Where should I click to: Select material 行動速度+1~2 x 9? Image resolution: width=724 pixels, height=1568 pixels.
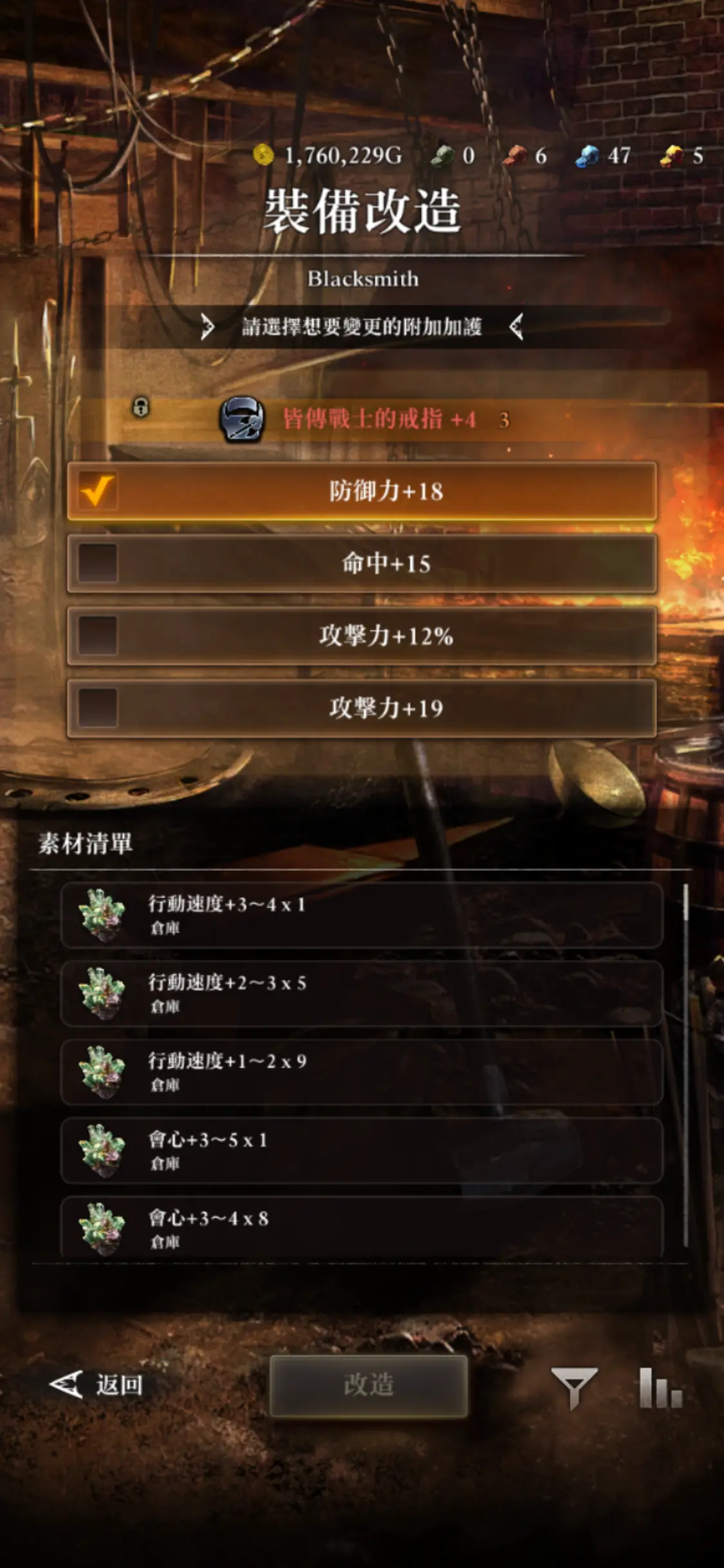(x=362, y=1072)
